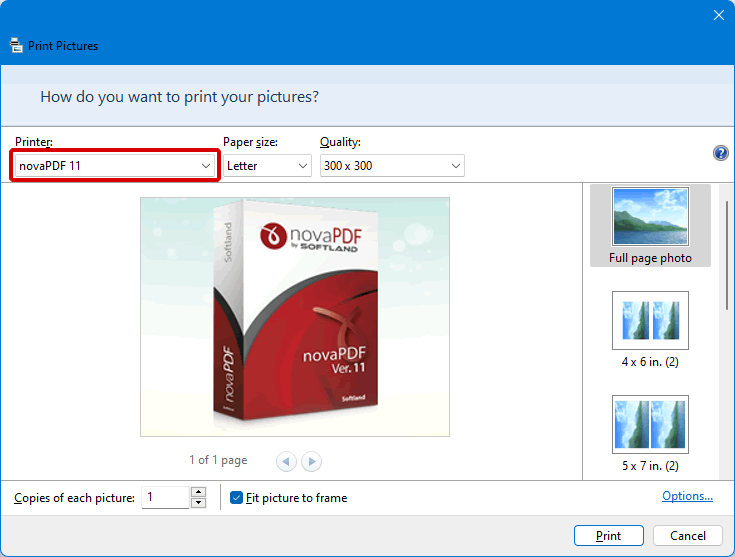Click the Print Pictures printer icon
This screenshot has width=735, height=557.
click(16, 45)
